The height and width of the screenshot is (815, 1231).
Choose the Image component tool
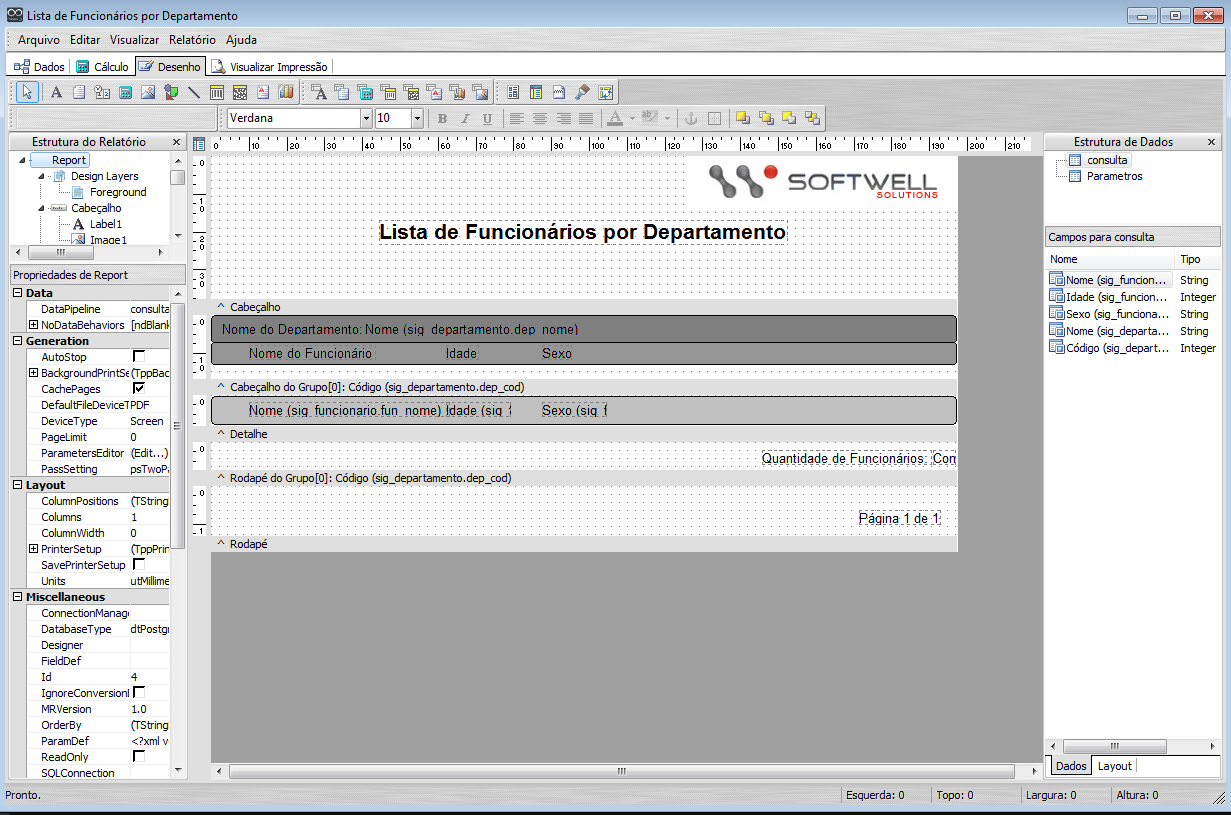148,92
